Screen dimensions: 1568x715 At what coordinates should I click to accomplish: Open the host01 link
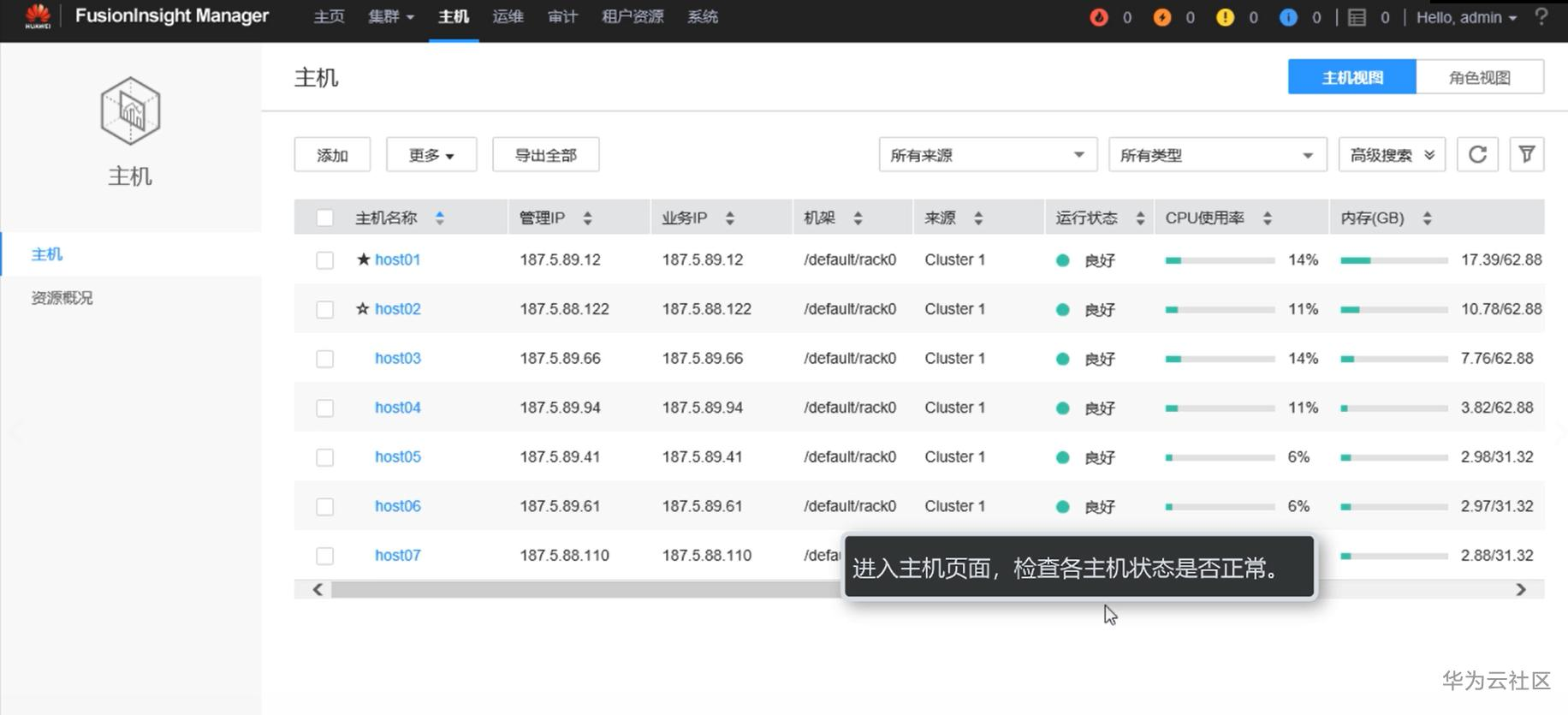(x=398, y=259)
